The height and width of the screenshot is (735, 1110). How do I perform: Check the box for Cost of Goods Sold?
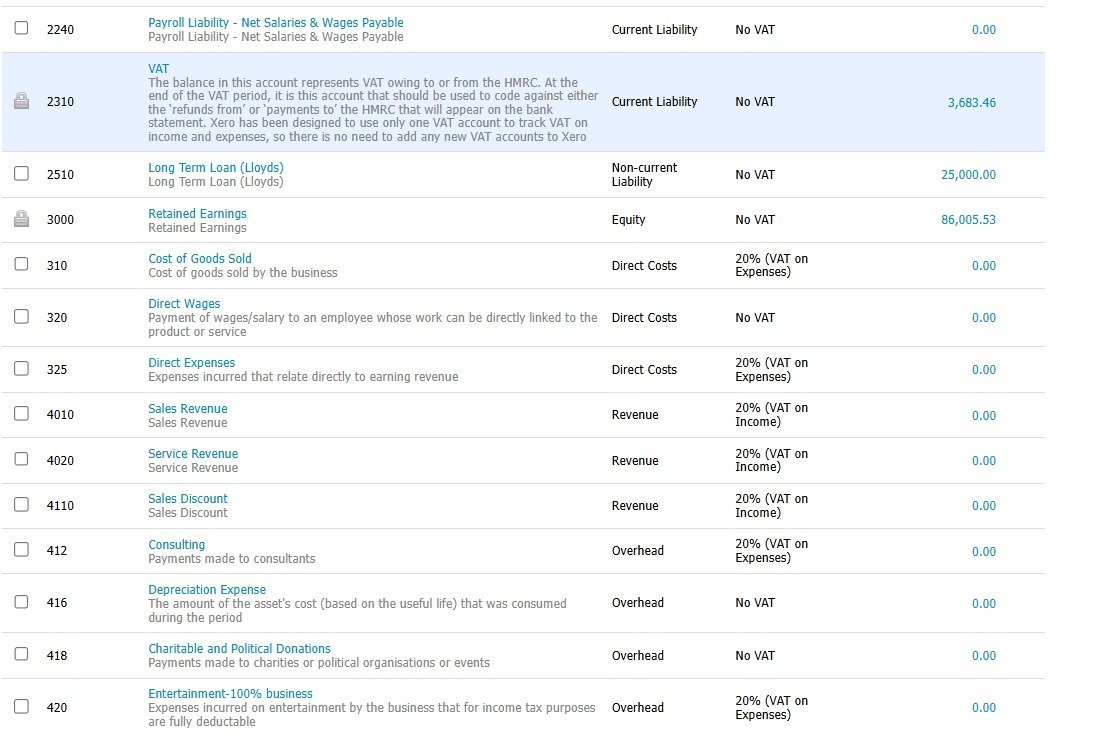tap(22, 264)
